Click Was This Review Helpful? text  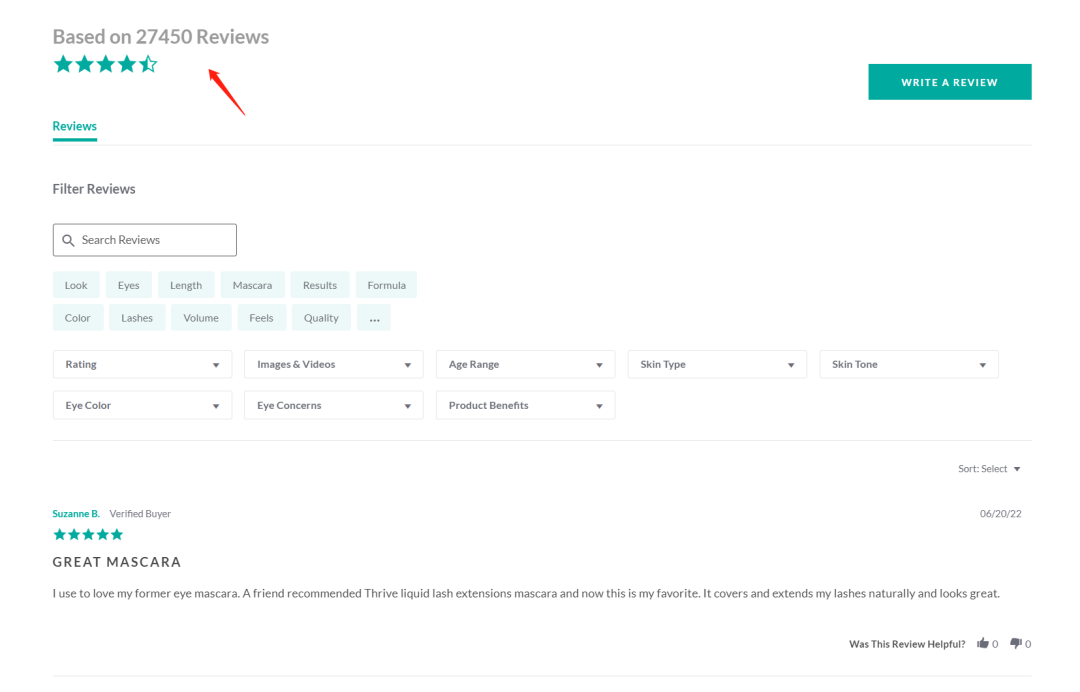click(x=907, y=644)
